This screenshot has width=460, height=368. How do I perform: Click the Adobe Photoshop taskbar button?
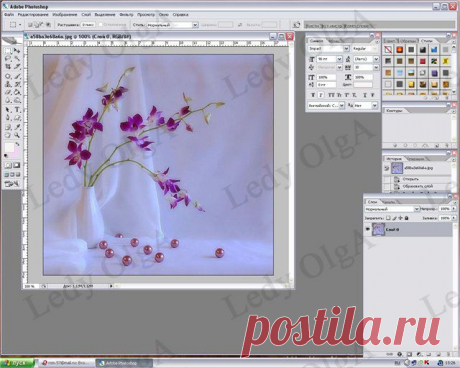(124, 363)
